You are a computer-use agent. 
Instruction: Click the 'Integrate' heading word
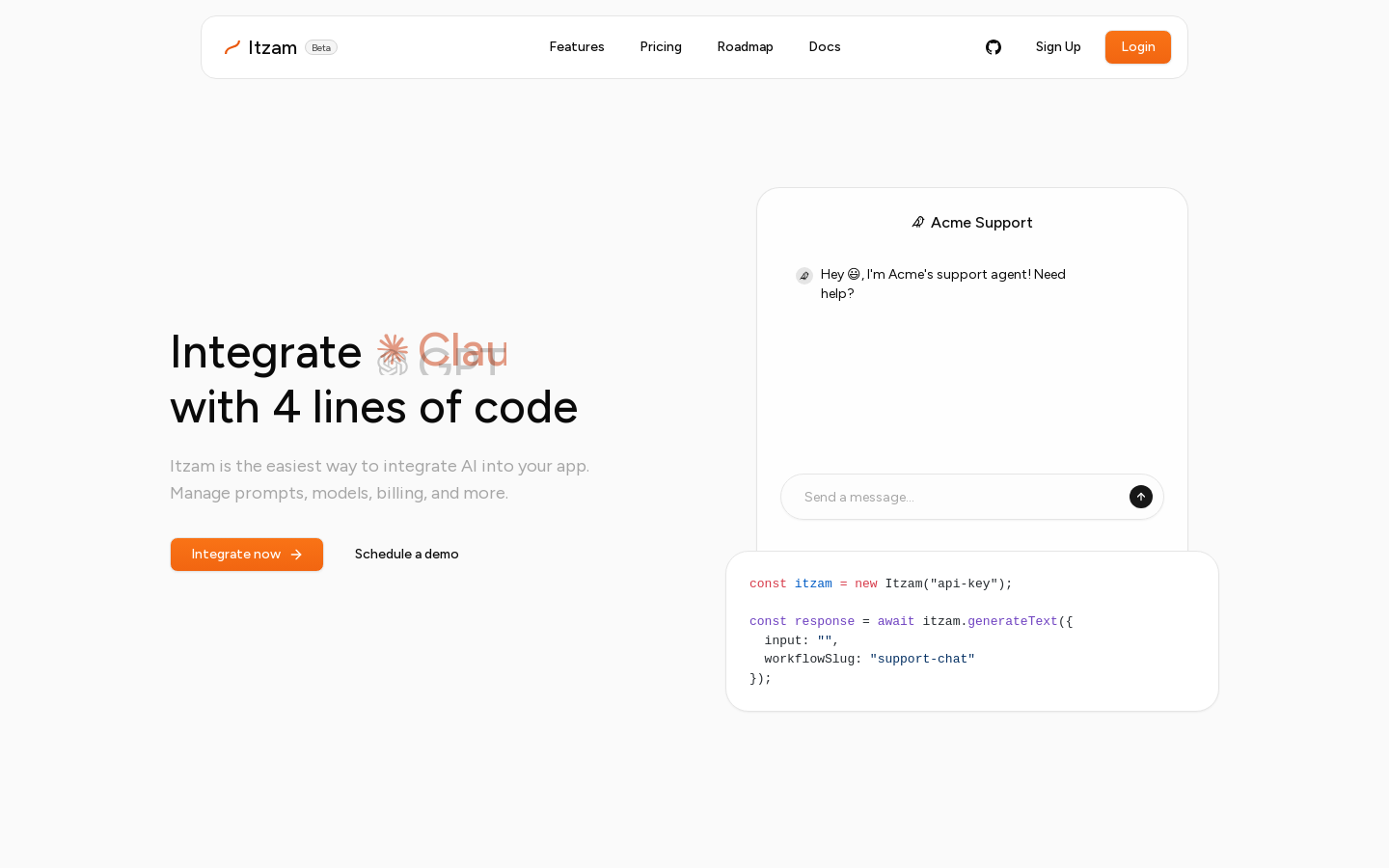point(266,352)
